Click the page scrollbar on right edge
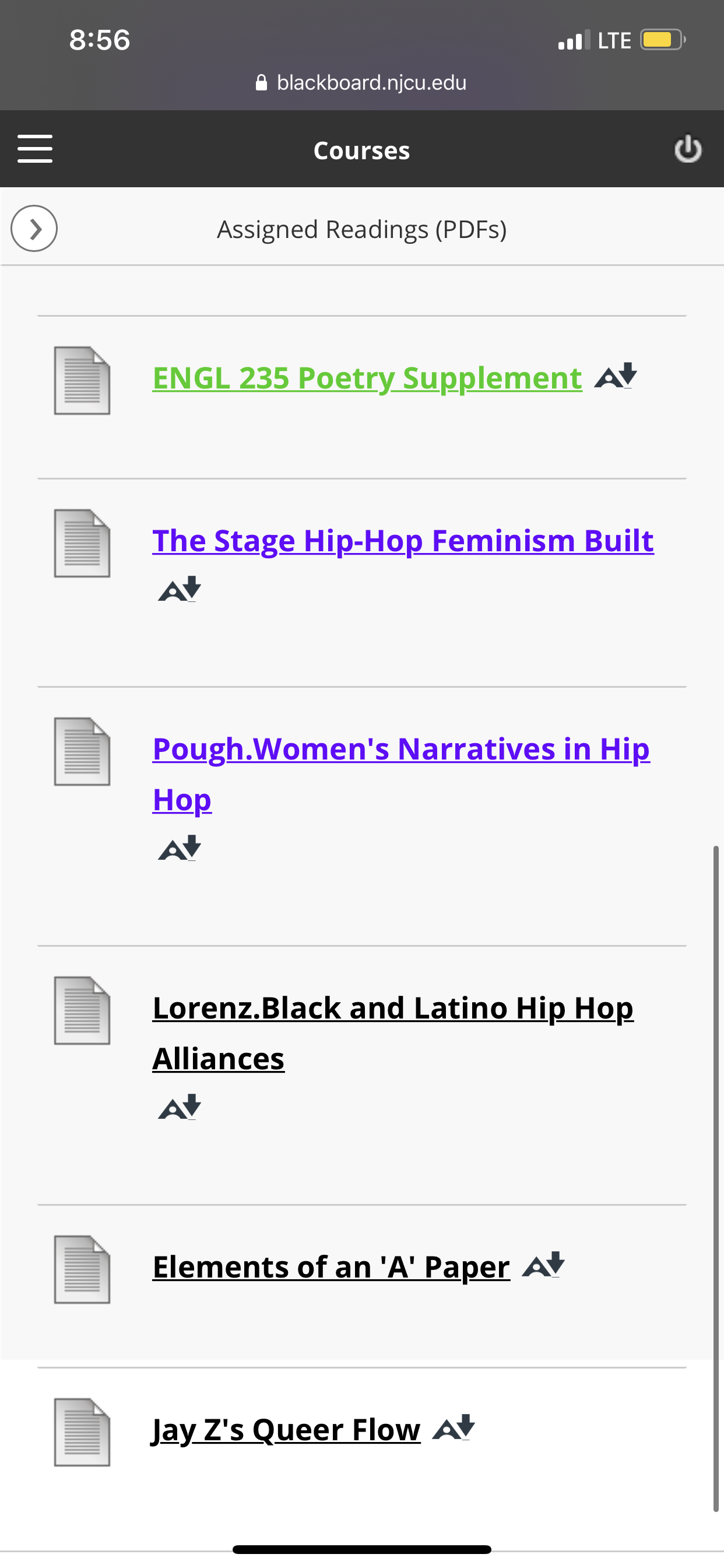This screenshot has height=1568, width=724. (x=716, y=1178)
